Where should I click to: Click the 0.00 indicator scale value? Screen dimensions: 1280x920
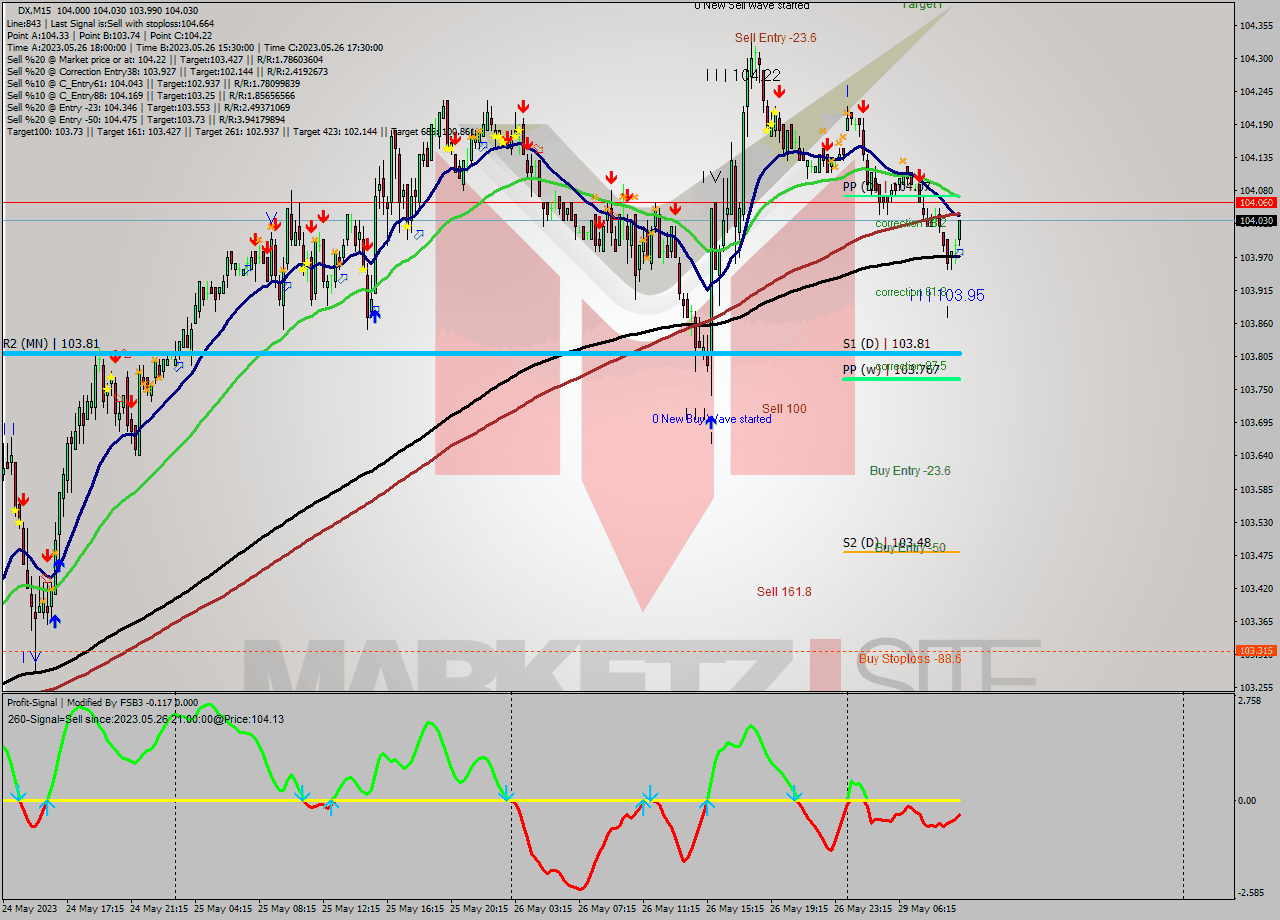click(1247, 800)
